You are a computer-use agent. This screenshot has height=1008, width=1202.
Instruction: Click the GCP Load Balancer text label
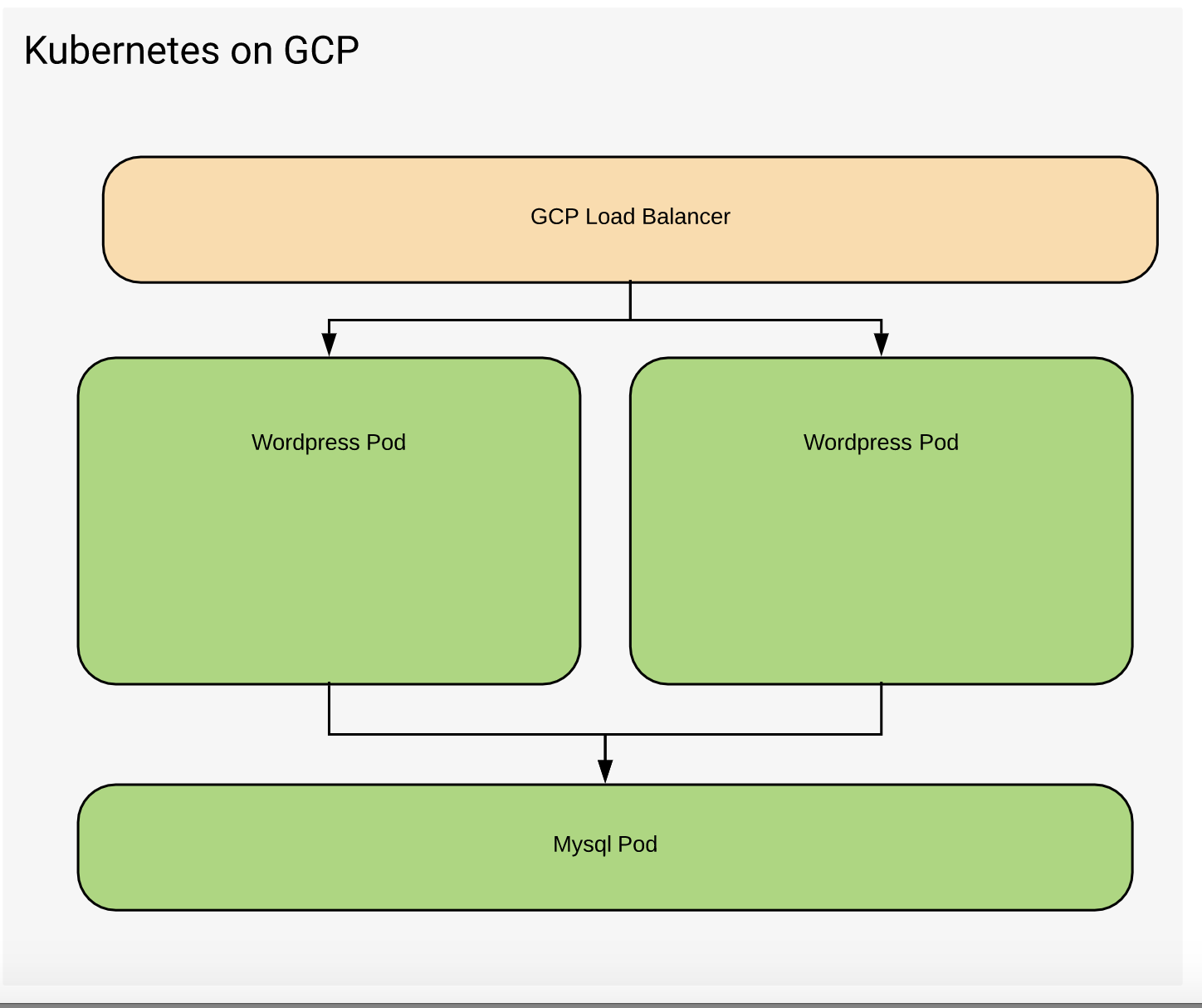(629, 217)
